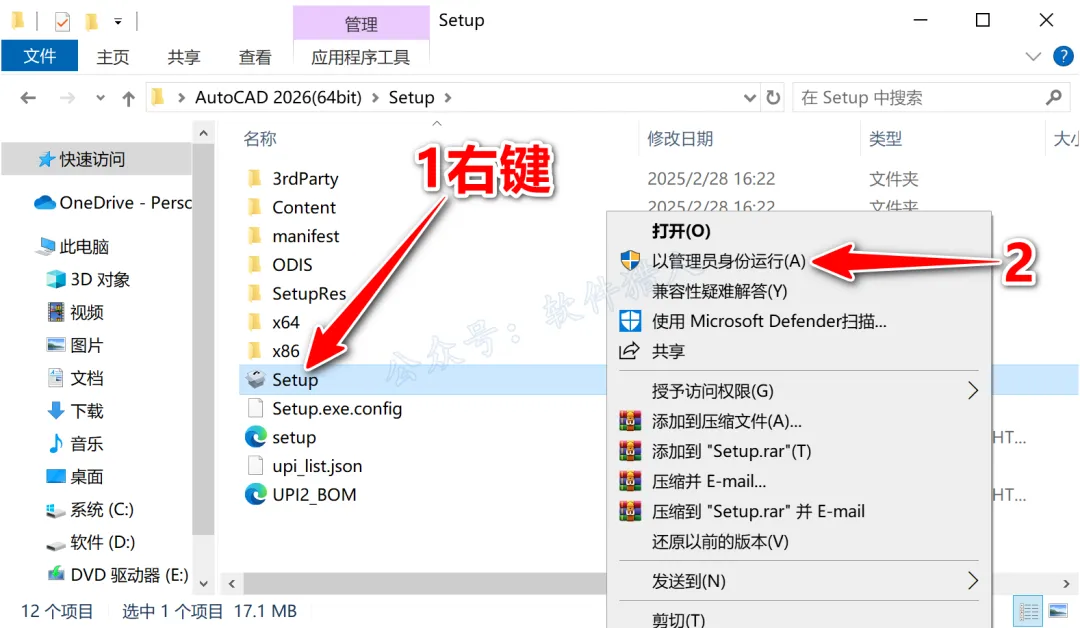The width and height of the screenshot is (1080, 628).
Task: Click the Back navigation arrow
Action: (x=28, y=98)
